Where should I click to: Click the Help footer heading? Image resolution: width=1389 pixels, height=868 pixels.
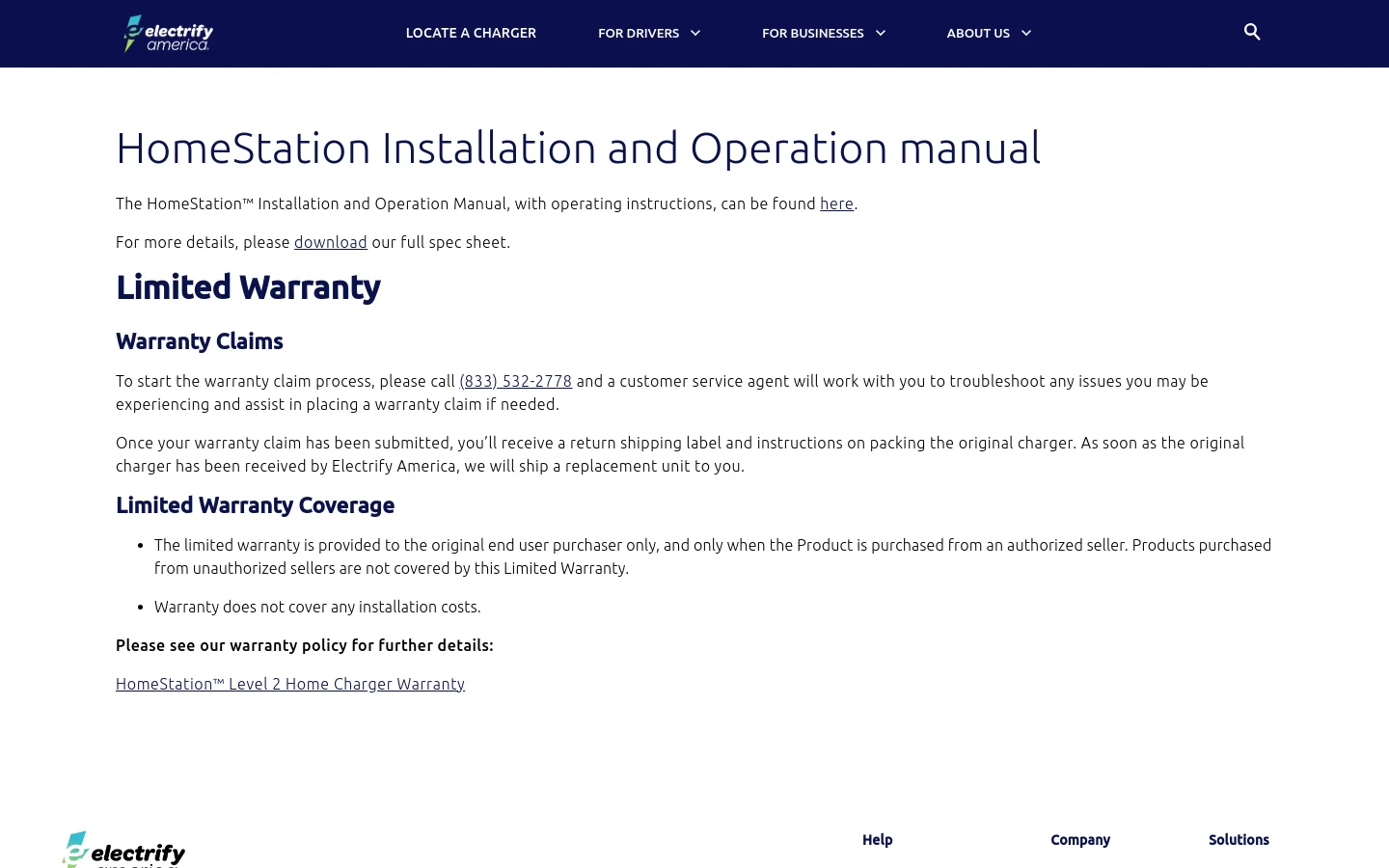(878, 840)
